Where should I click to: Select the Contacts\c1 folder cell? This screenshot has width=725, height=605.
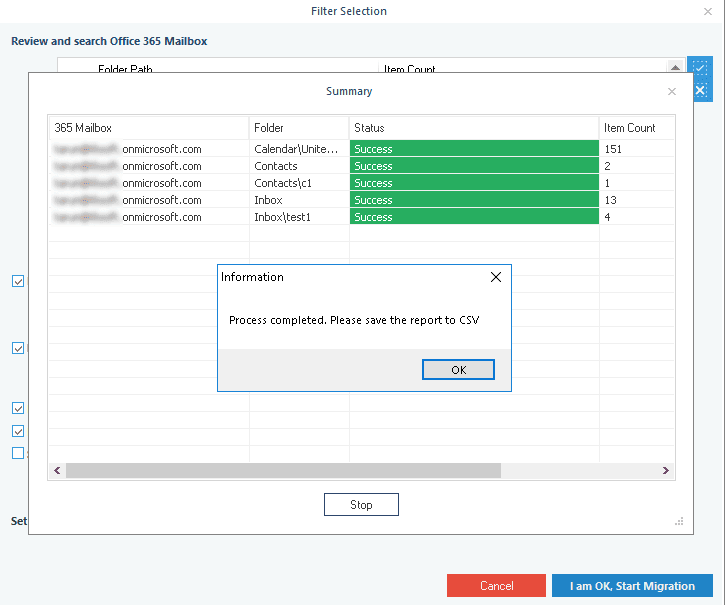tap(299, 183)
